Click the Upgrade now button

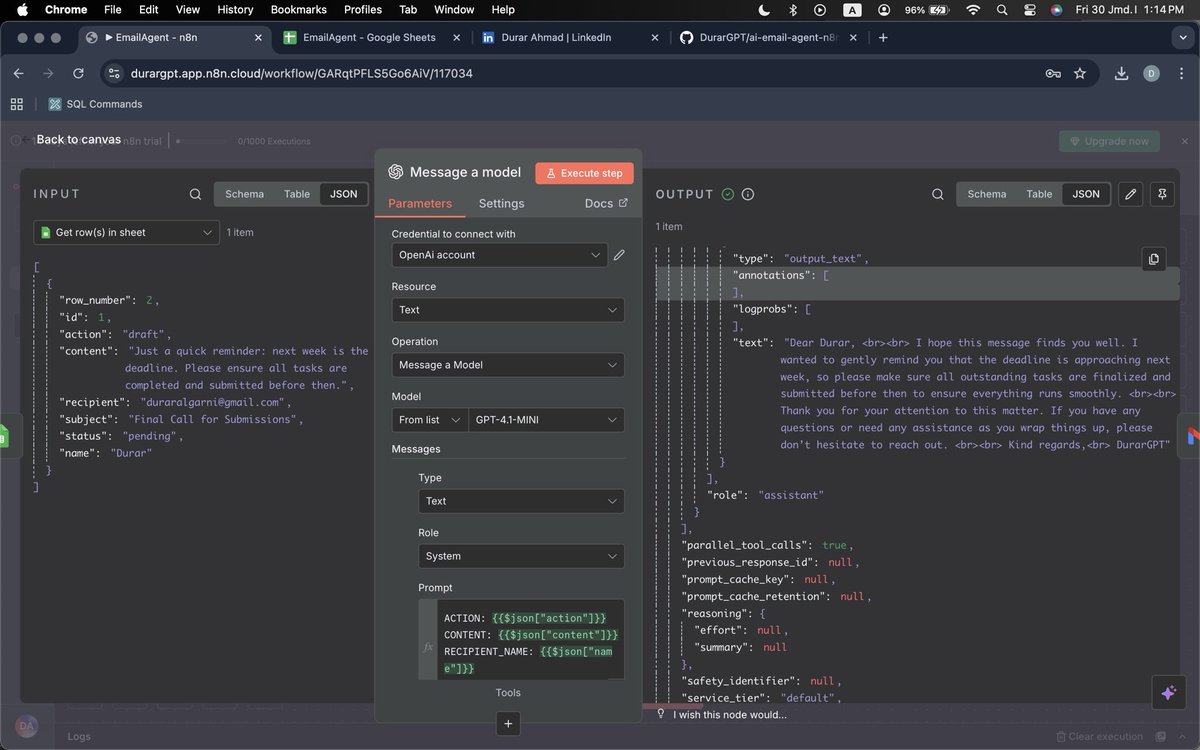pyautogui.click(x=1109, y=141)
